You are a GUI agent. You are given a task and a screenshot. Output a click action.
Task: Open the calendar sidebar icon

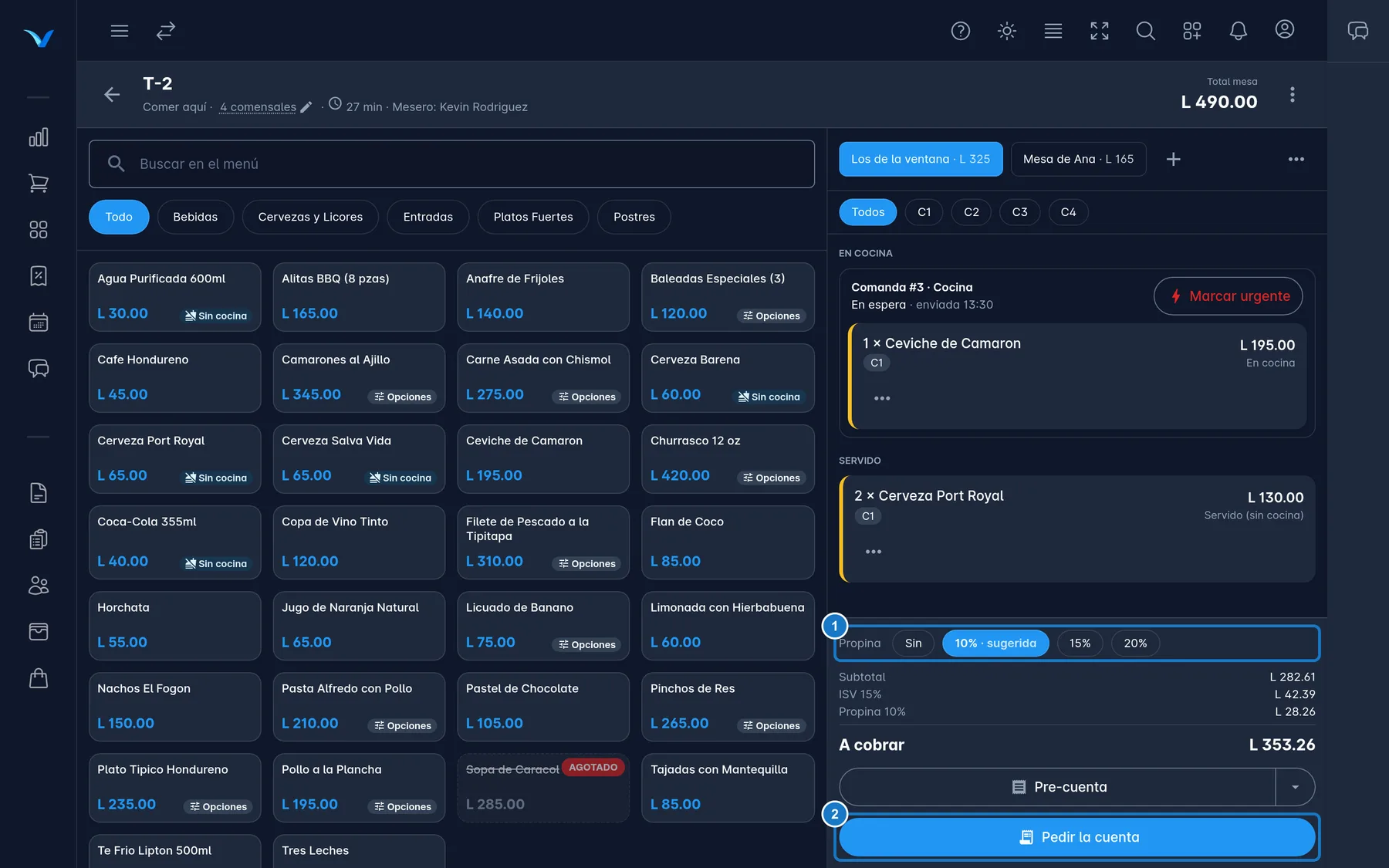click(39, 322)
